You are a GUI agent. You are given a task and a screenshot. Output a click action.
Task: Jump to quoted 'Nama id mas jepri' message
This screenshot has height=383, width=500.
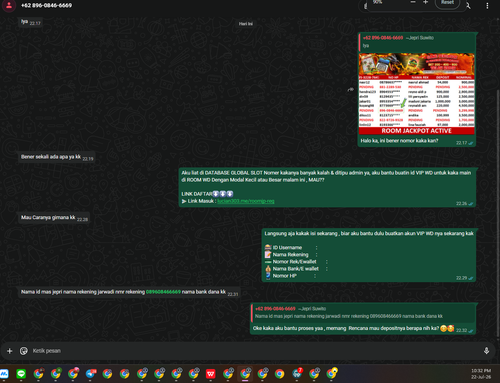pos(363,312)
